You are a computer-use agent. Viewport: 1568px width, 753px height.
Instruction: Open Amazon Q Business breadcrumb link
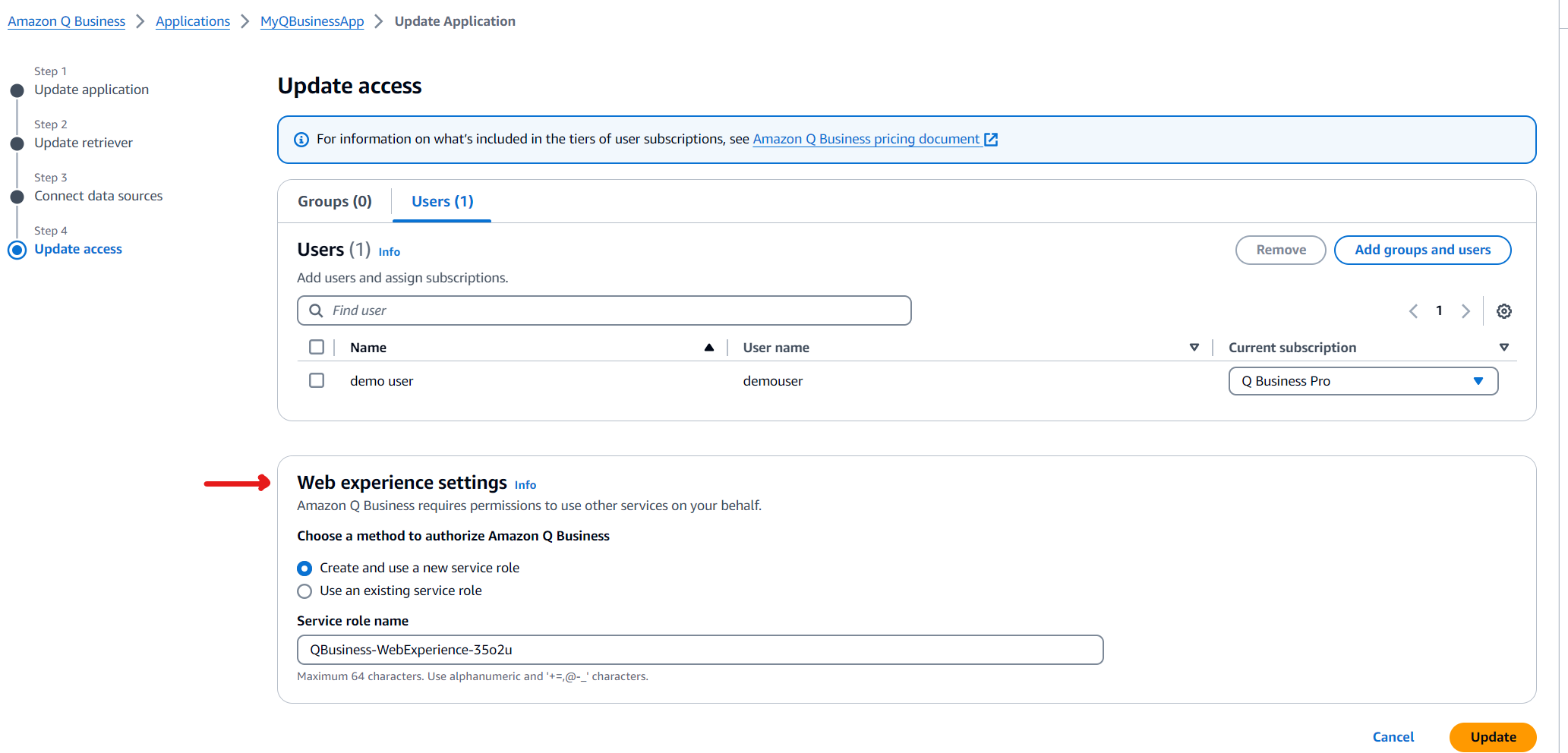click(x=67, y=21)
